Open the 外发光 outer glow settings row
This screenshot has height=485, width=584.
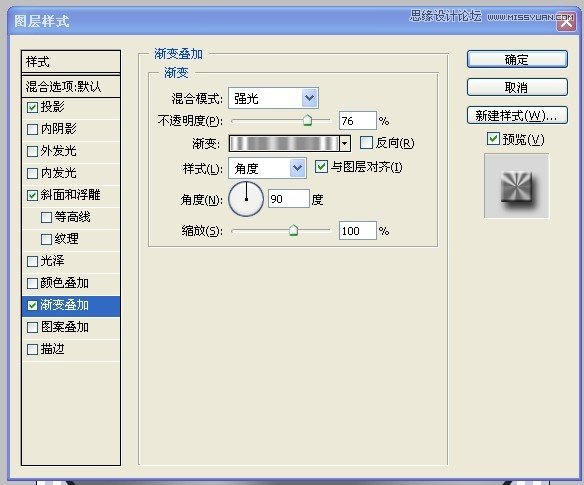point(71,152)
